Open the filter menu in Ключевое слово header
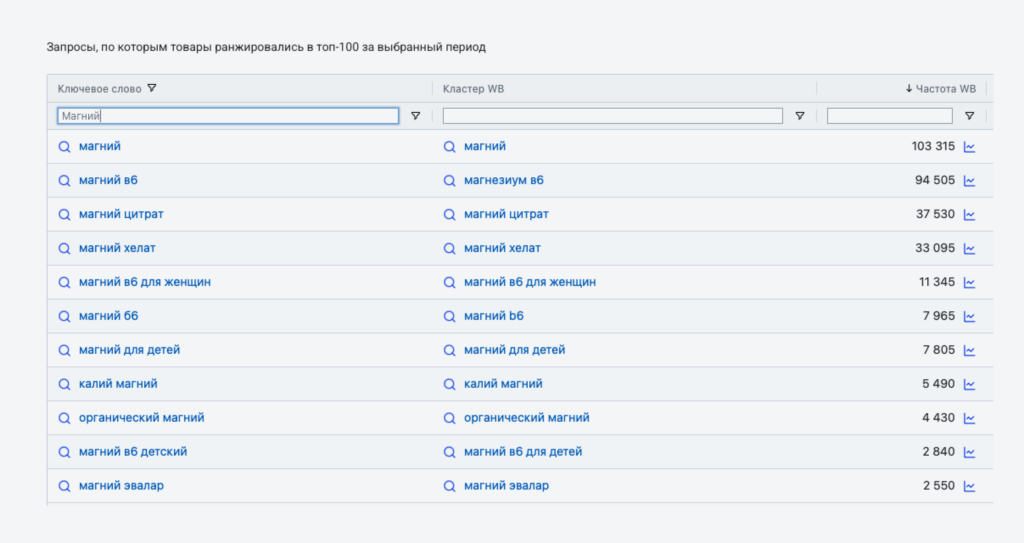Image resolution: width=1024 pixels, height=543 pixels. pos(152,88)
